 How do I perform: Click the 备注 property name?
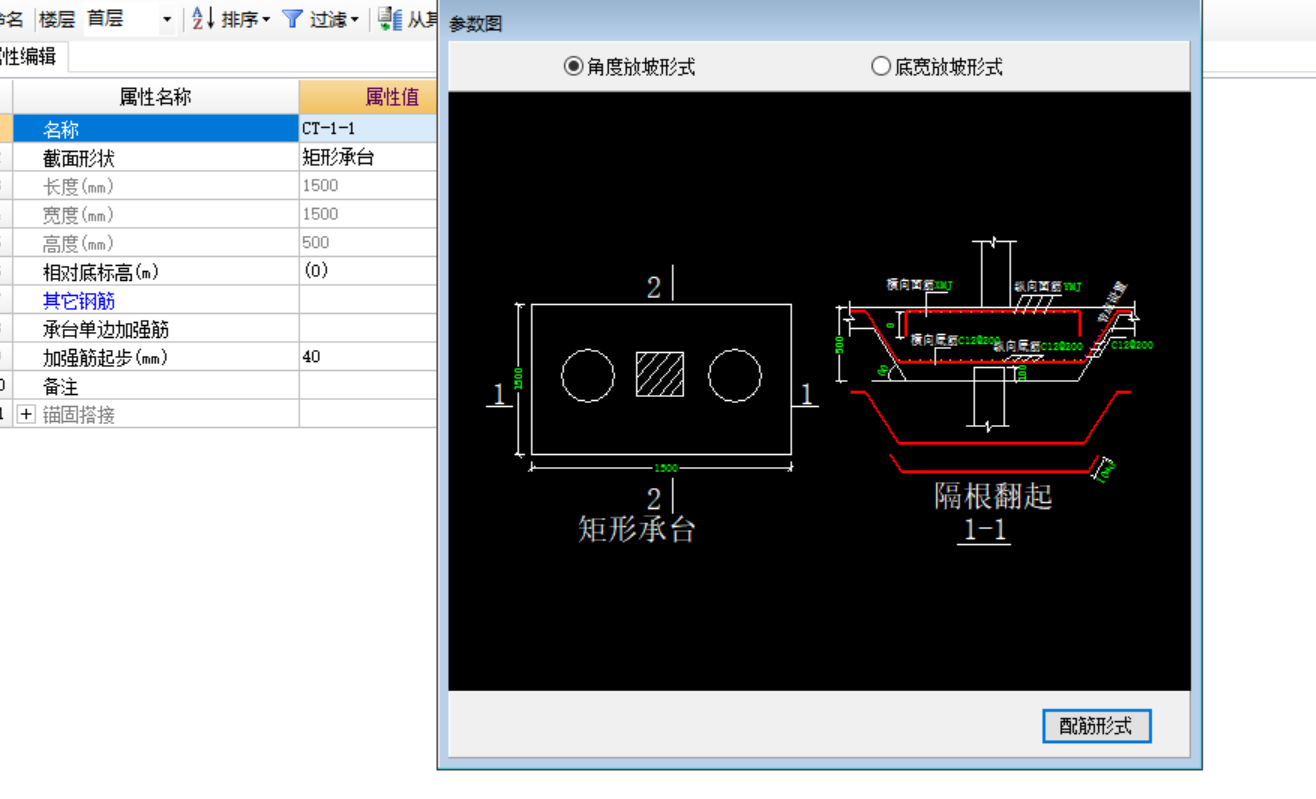coord(61,386)
